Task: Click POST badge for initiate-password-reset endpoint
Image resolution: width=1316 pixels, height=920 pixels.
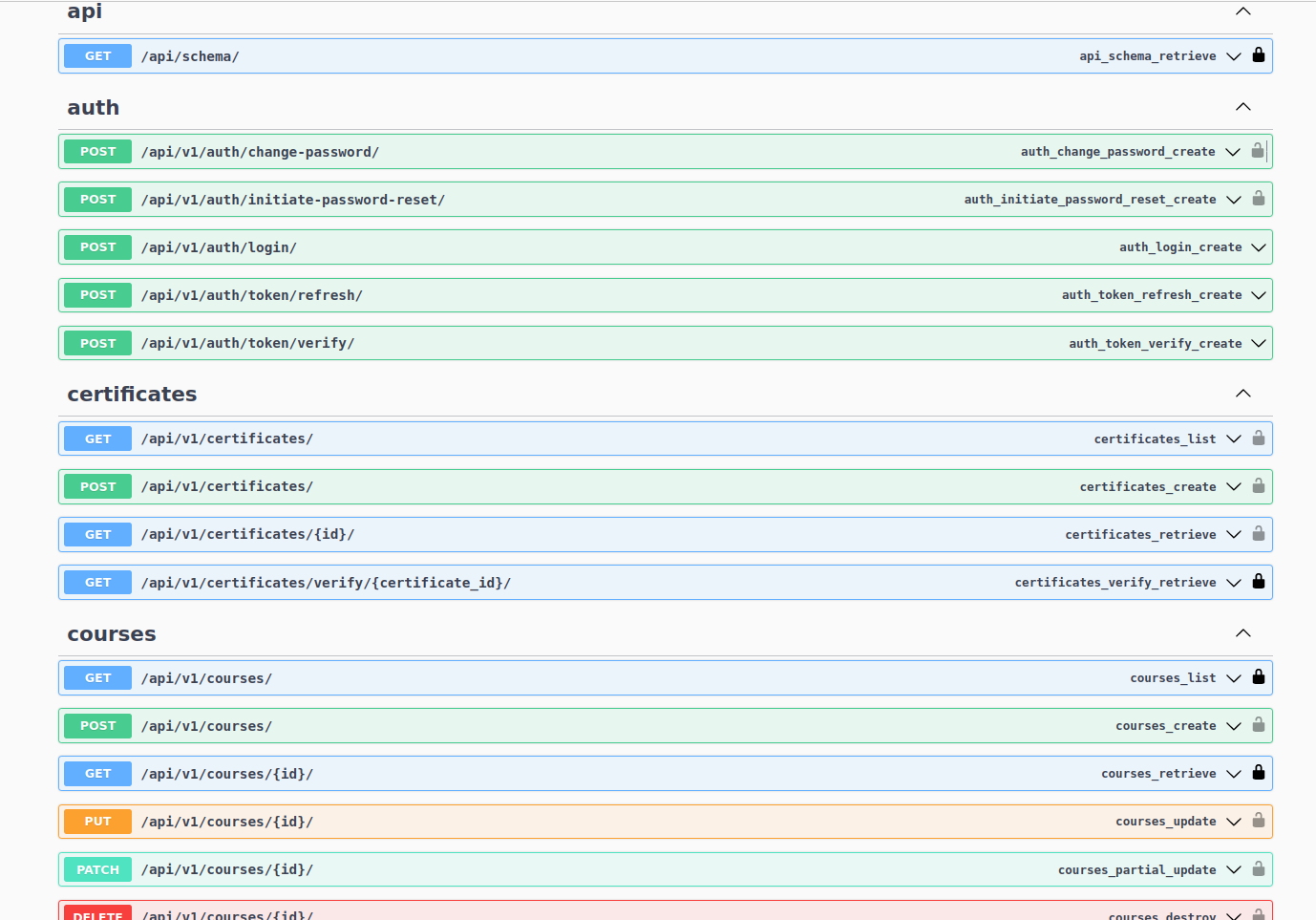Action: (97, 199)
